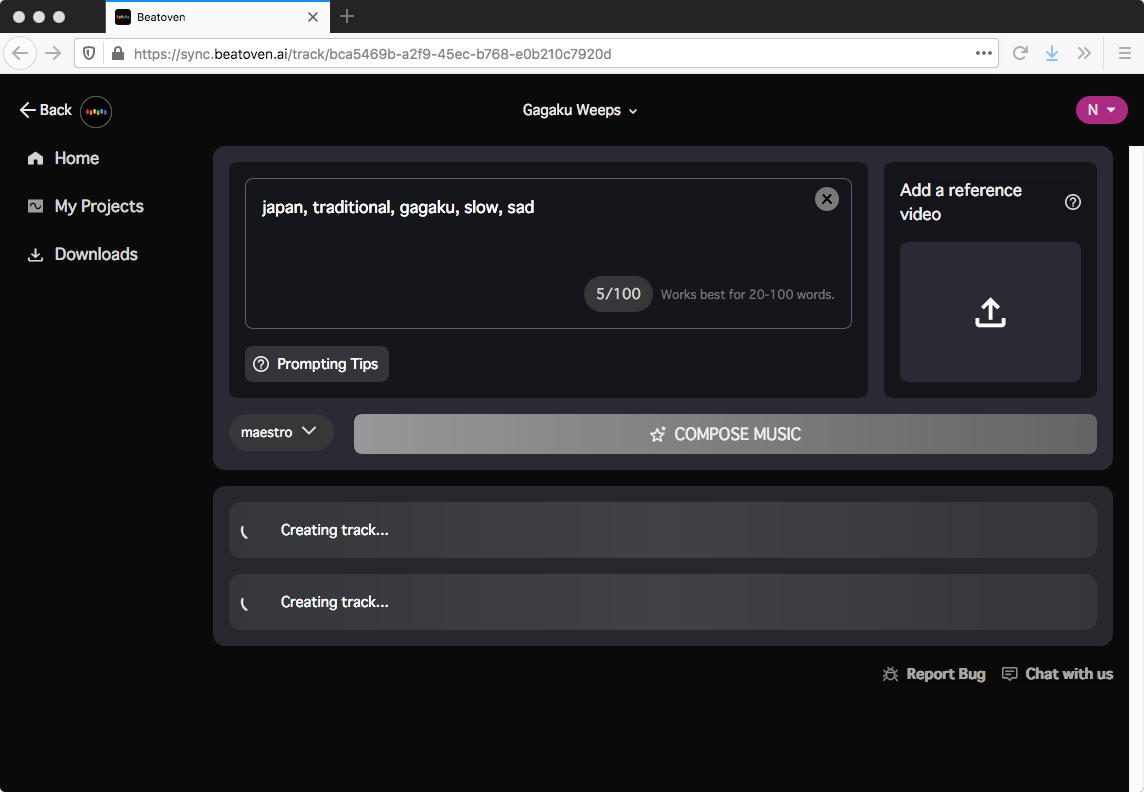This screenshot has width=1144, height=792.
Task: Click the bug icon beside Report Bug
Action: click(x=890, y=674)
